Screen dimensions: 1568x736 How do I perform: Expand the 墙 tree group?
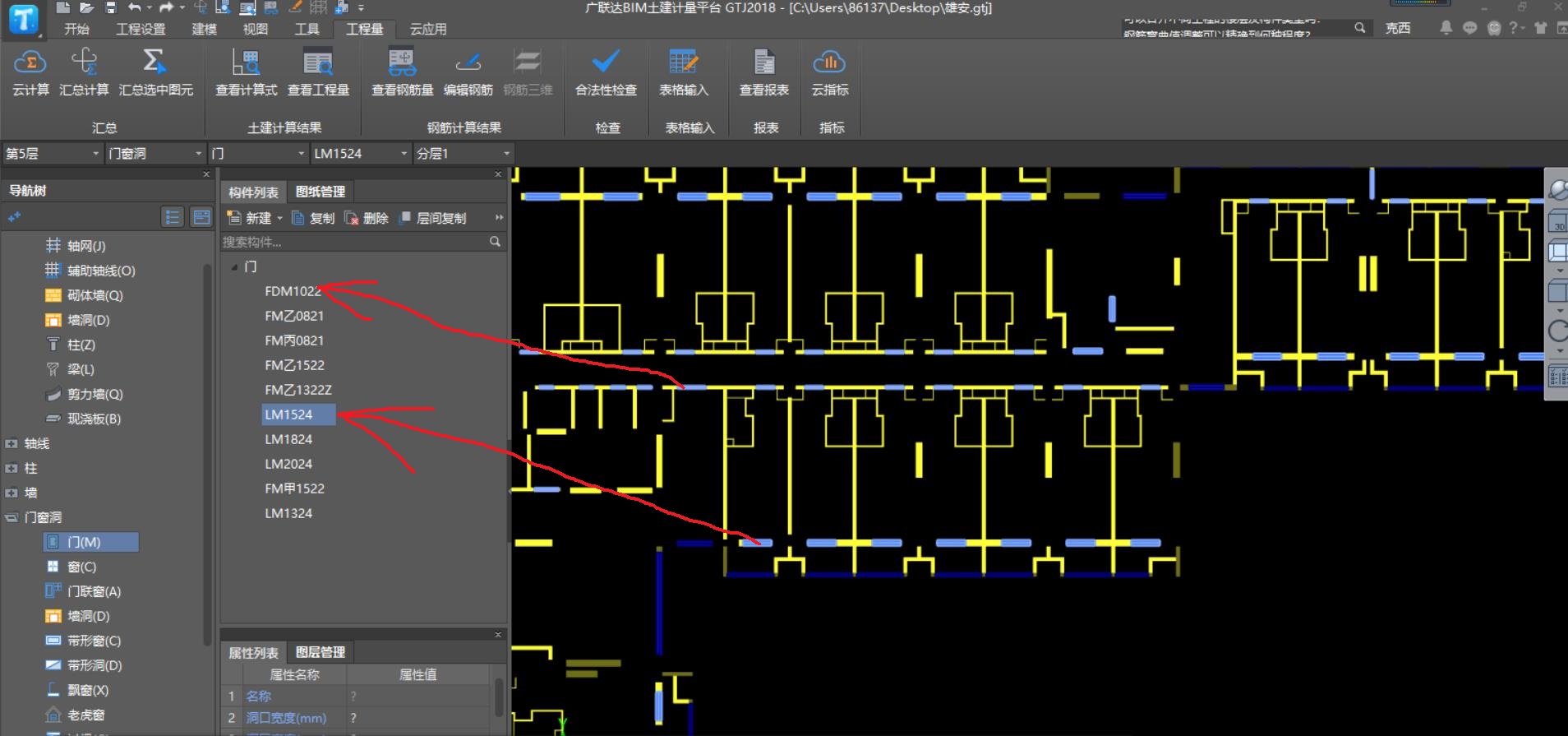[x=12, y=493]
